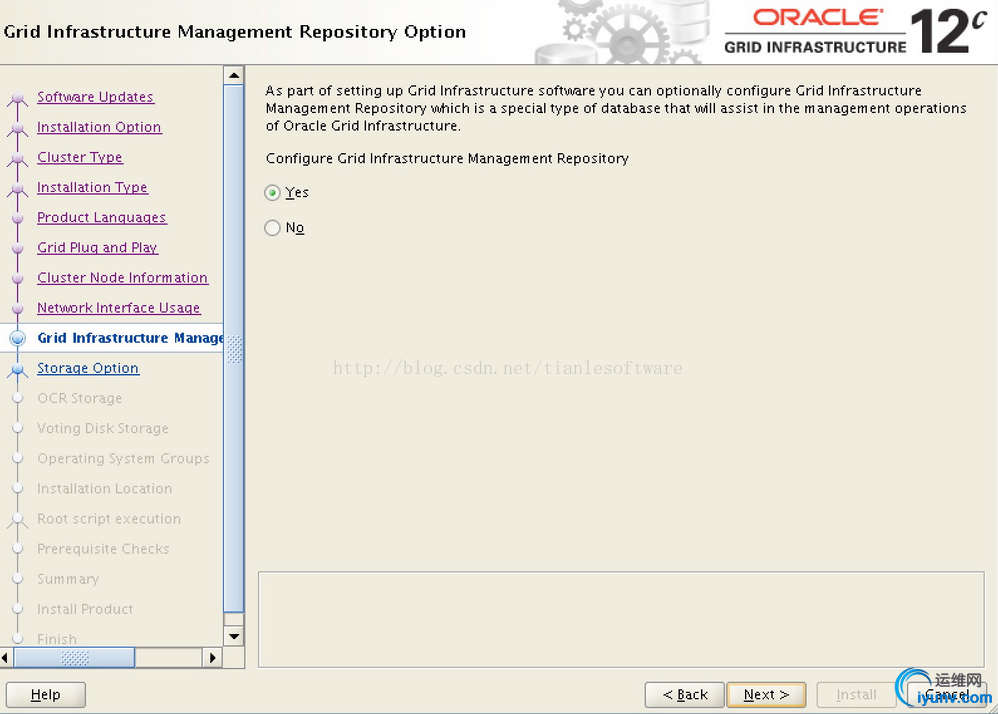Select the No radio button
This screenshot has width=998, height=714.
tap(272, 228)
